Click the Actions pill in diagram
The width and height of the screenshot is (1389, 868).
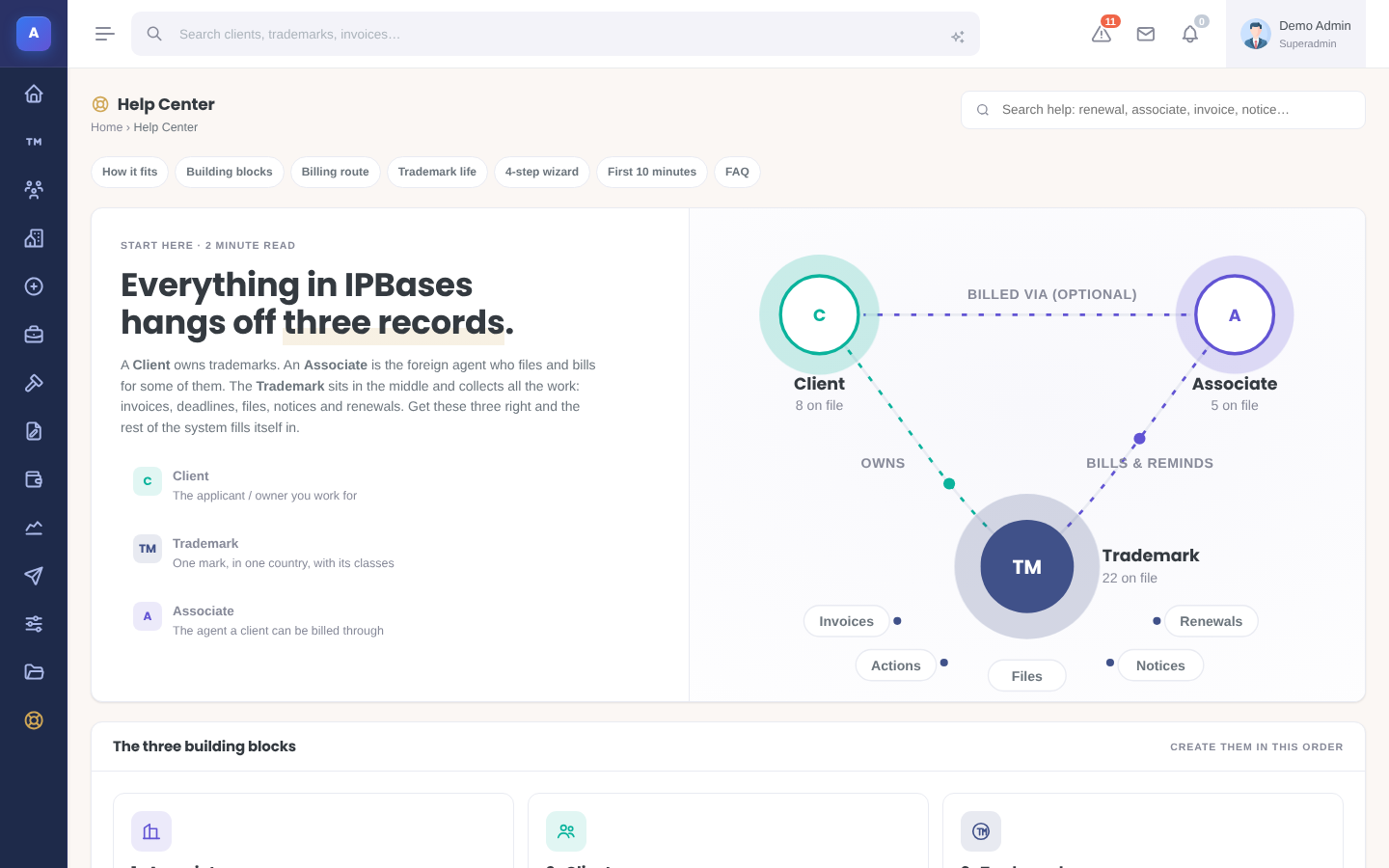coord(896,665)
